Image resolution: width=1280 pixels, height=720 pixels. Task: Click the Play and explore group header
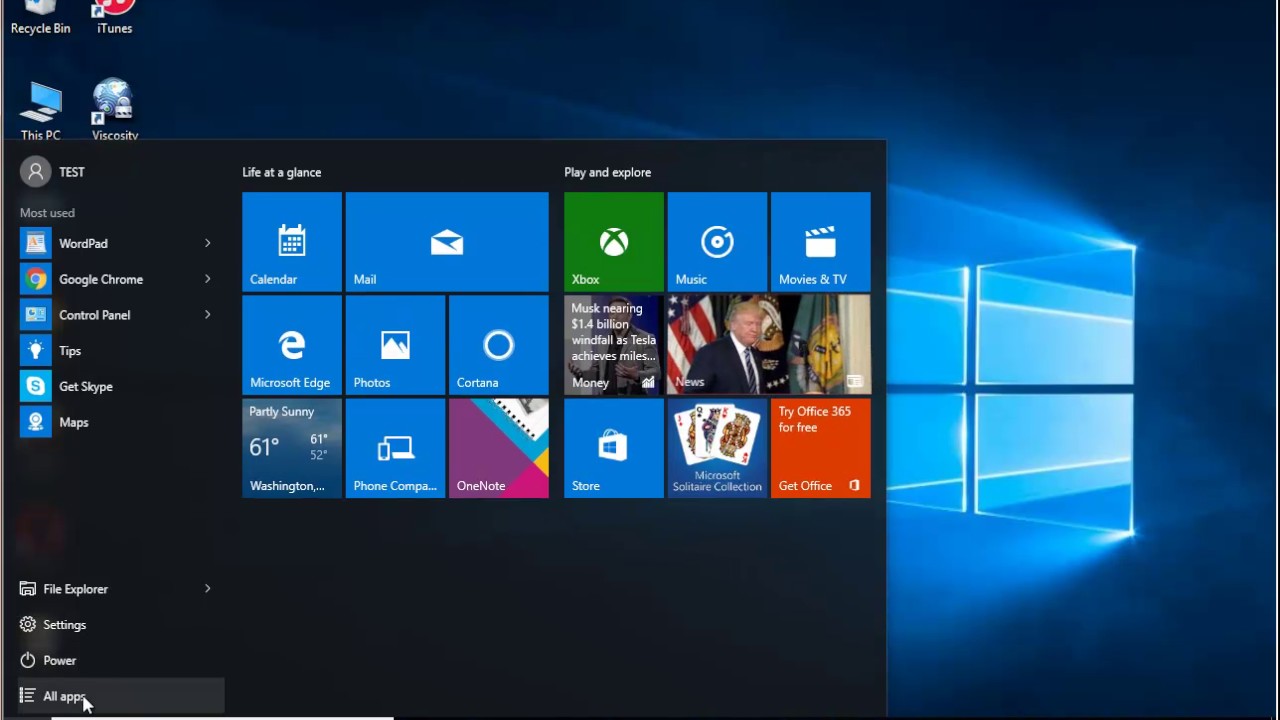pyautogui.click(x=607, y=172)
